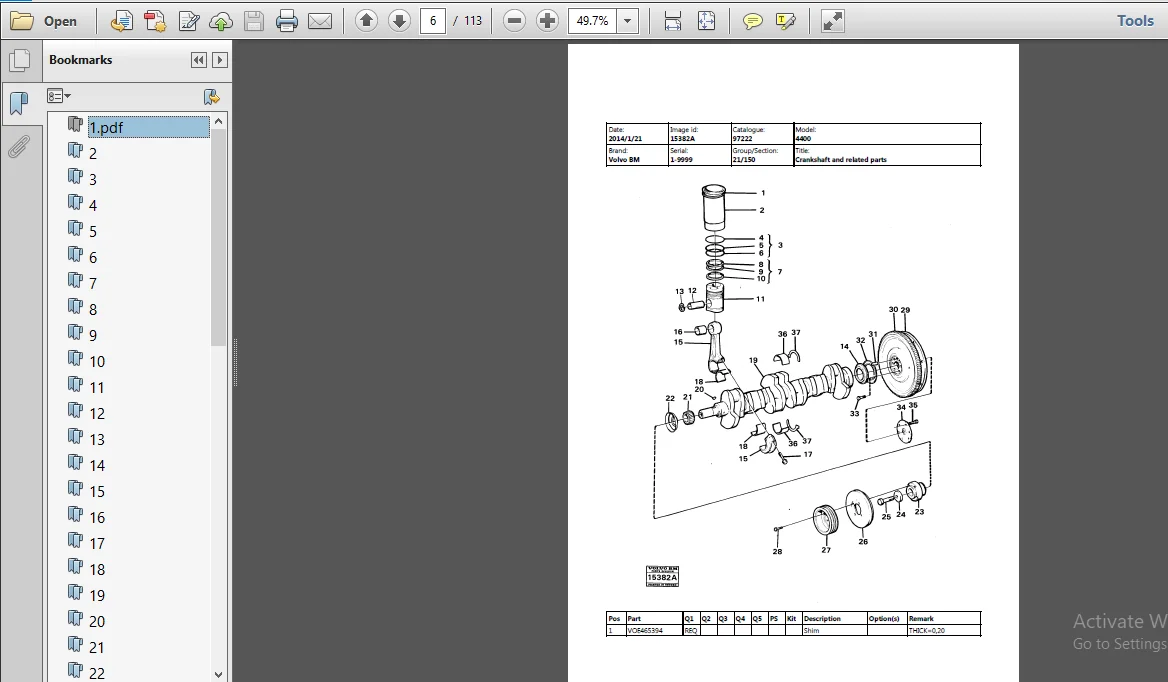
Task: Print the document with printer icon
Action: tap(287, 21)
